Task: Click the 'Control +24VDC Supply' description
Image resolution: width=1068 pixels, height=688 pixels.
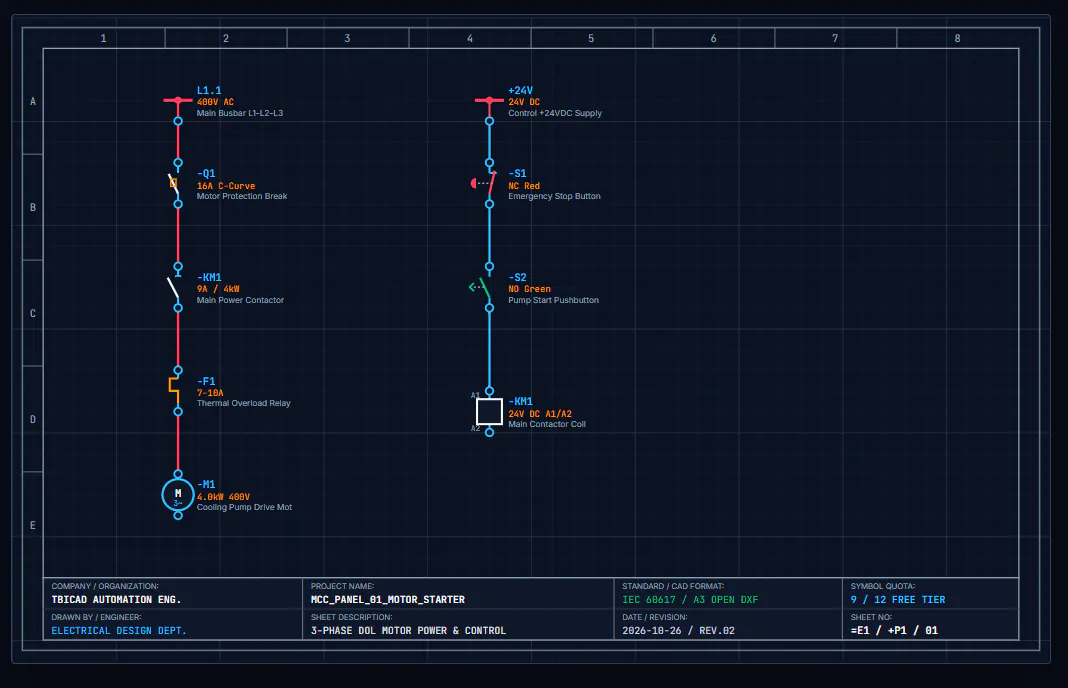Action: (555, 113)
